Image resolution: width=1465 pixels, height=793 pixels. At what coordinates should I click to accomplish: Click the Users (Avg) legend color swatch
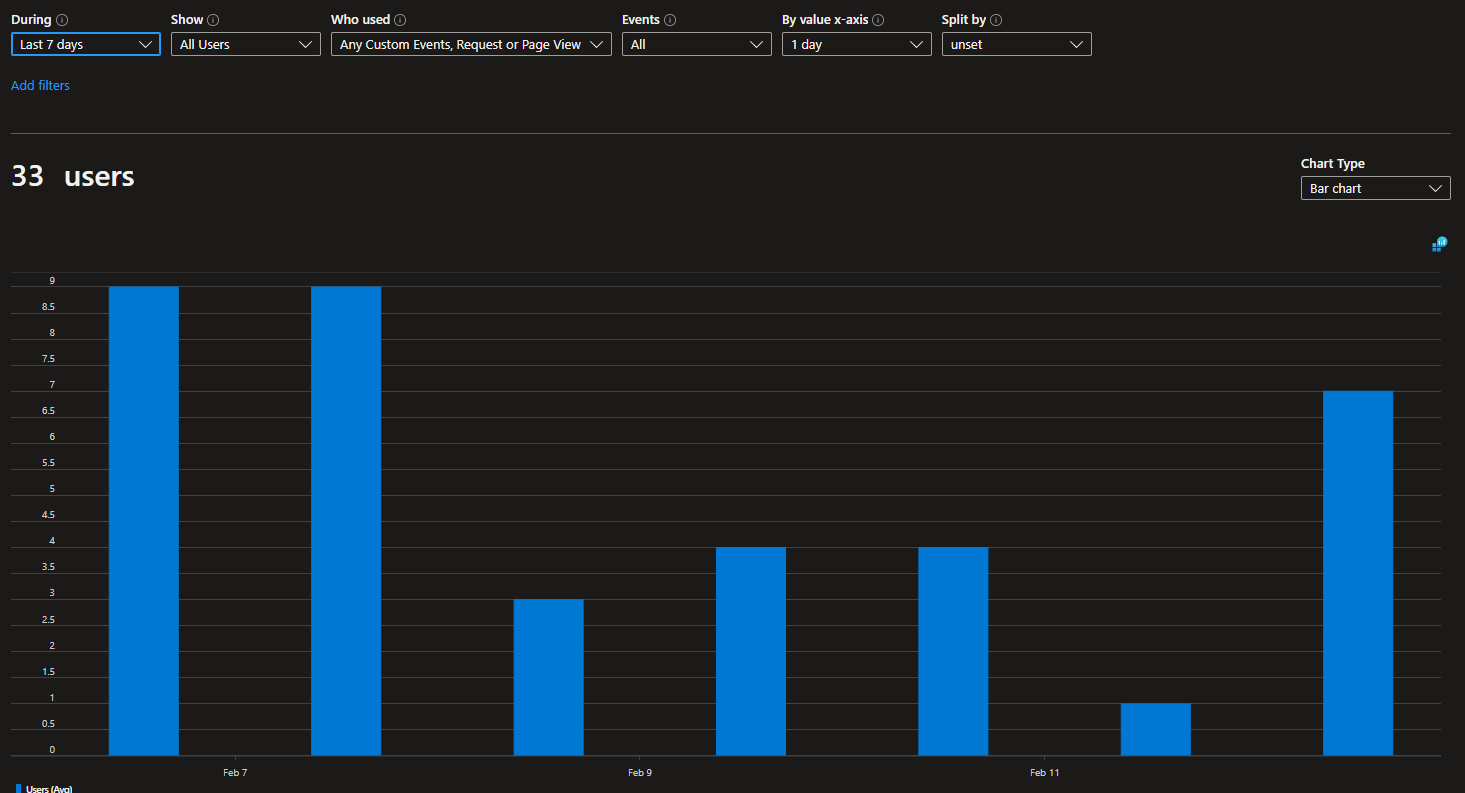coord(18,789)
